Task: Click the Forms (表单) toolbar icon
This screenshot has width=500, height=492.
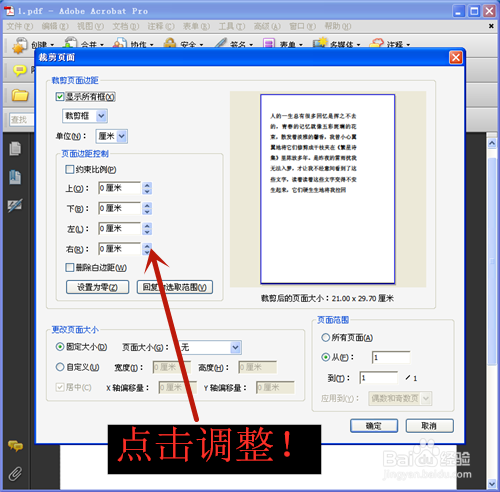Action: pyautogui.click(x=269, y=43)
